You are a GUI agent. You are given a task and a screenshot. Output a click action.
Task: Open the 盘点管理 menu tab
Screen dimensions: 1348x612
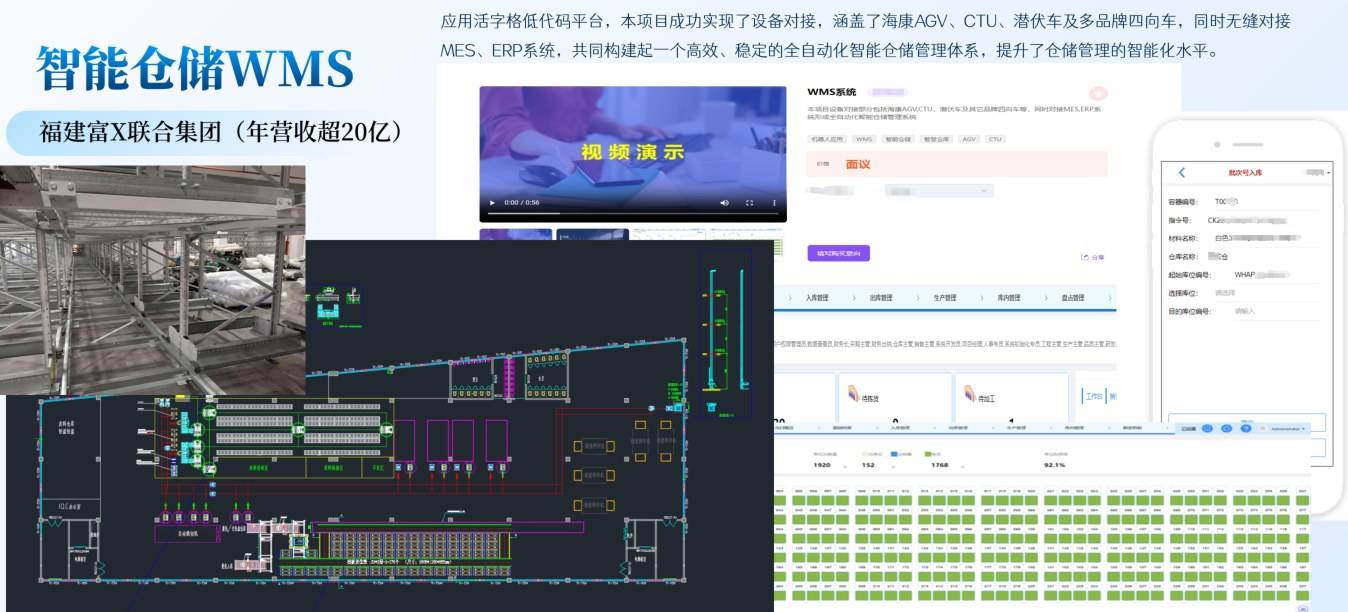tap(1073, 297)
